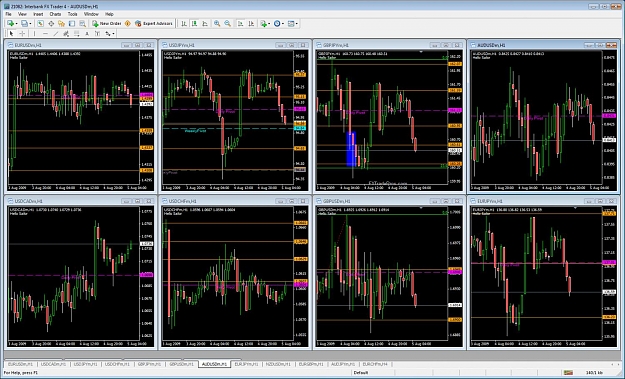Toggle chart Auto Scroll
The width and height of the screenshot is (625, 379).
[240, 24]
